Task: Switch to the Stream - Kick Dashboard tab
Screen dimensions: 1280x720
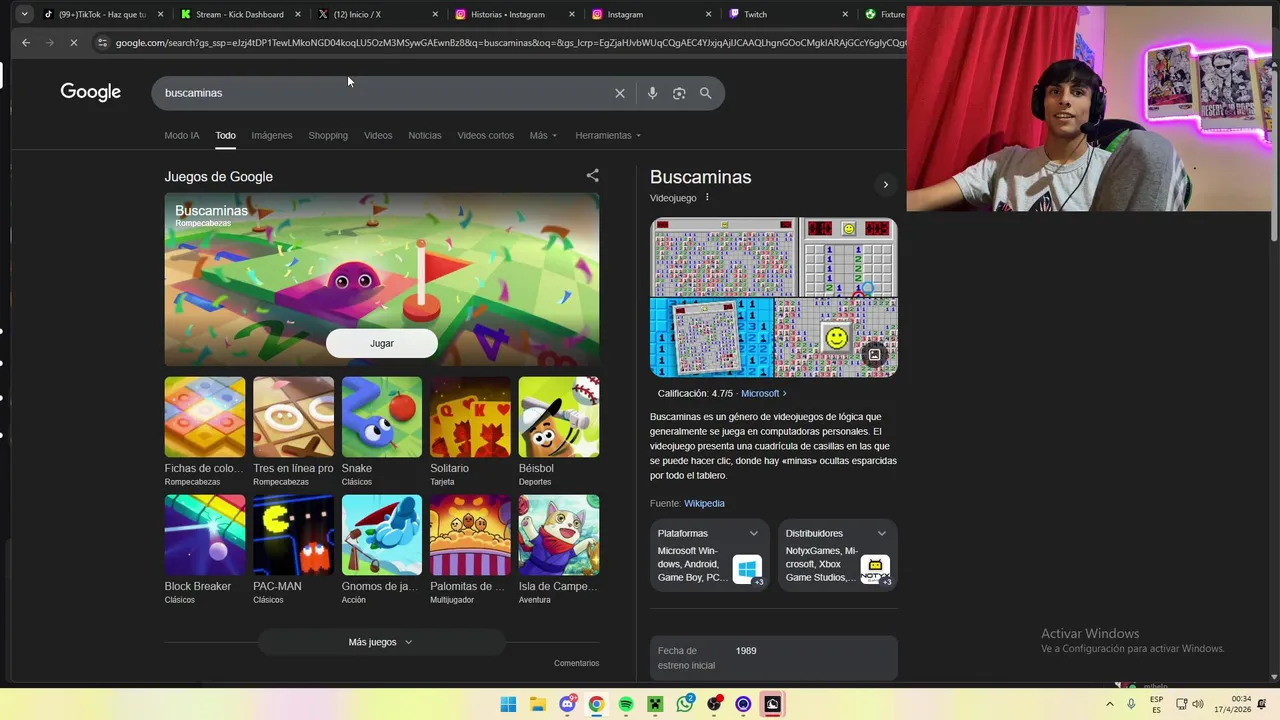Action: click(x=238, y=14)
